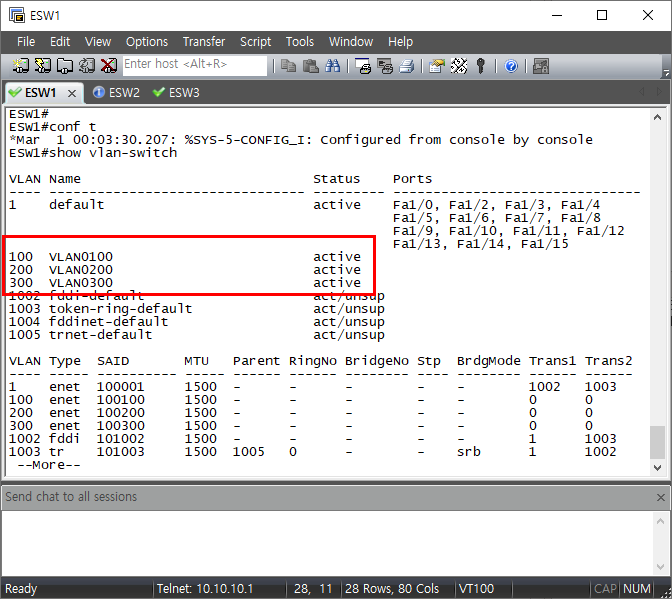The height and width of the screenshot is (599, 672).
Task: Click 'token-ring-default' VLAN name
Action: tap(120, 309)
